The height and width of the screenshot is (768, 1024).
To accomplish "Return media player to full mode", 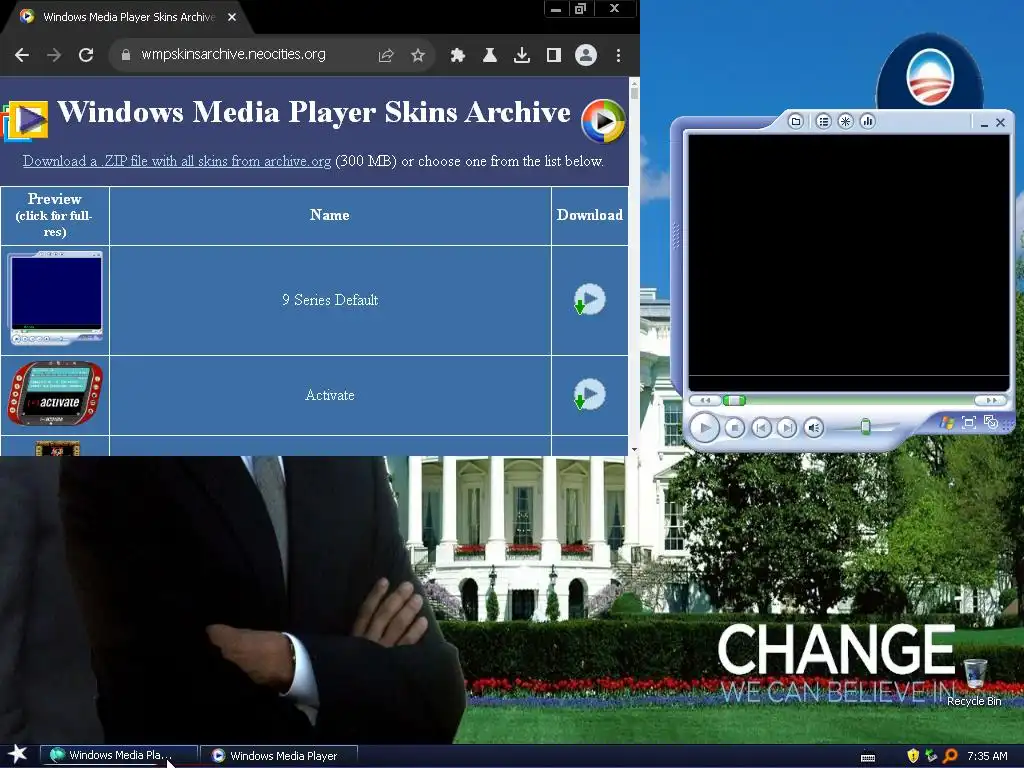I will point(991,423).
